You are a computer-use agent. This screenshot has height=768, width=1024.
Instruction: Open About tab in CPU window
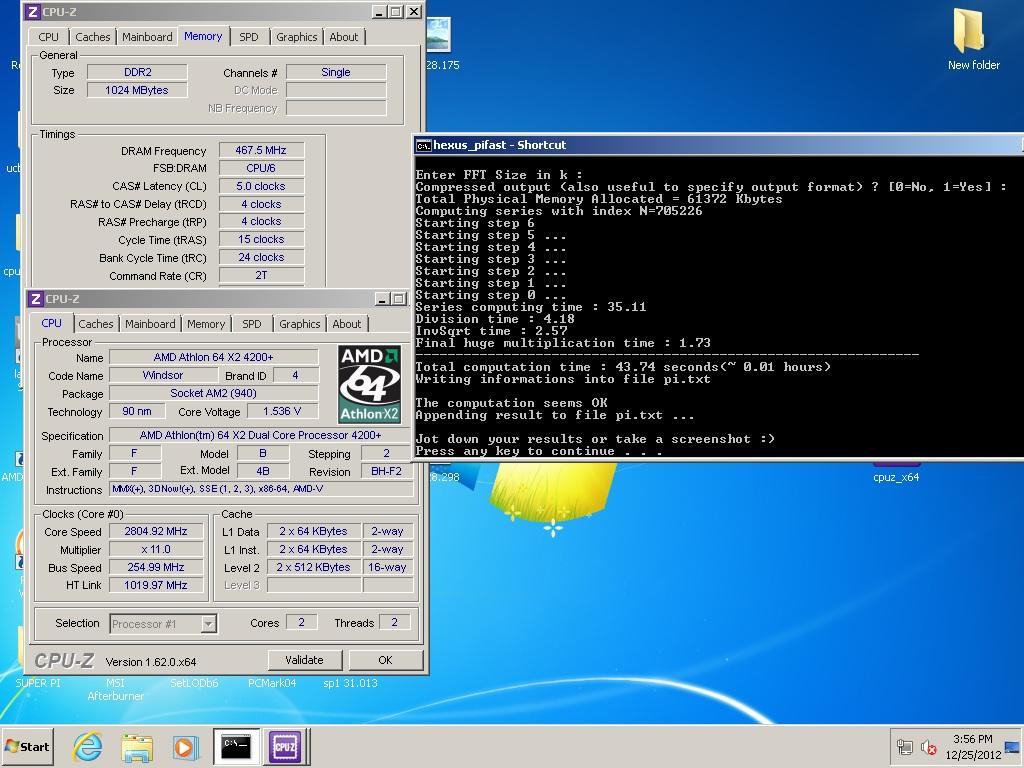347,324
